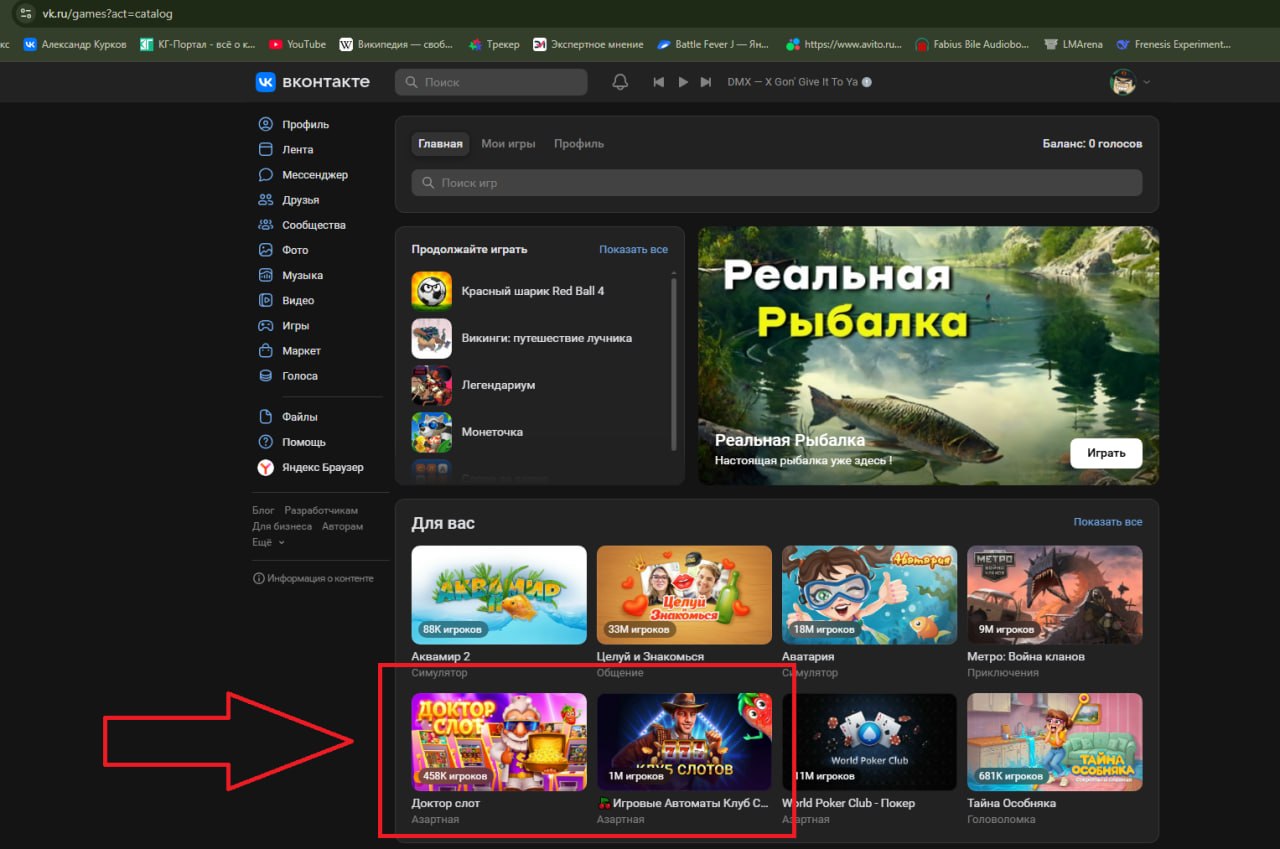Skip to the previous track
The width and height of the screenshot is (1280, 849).
coord(658,82)
